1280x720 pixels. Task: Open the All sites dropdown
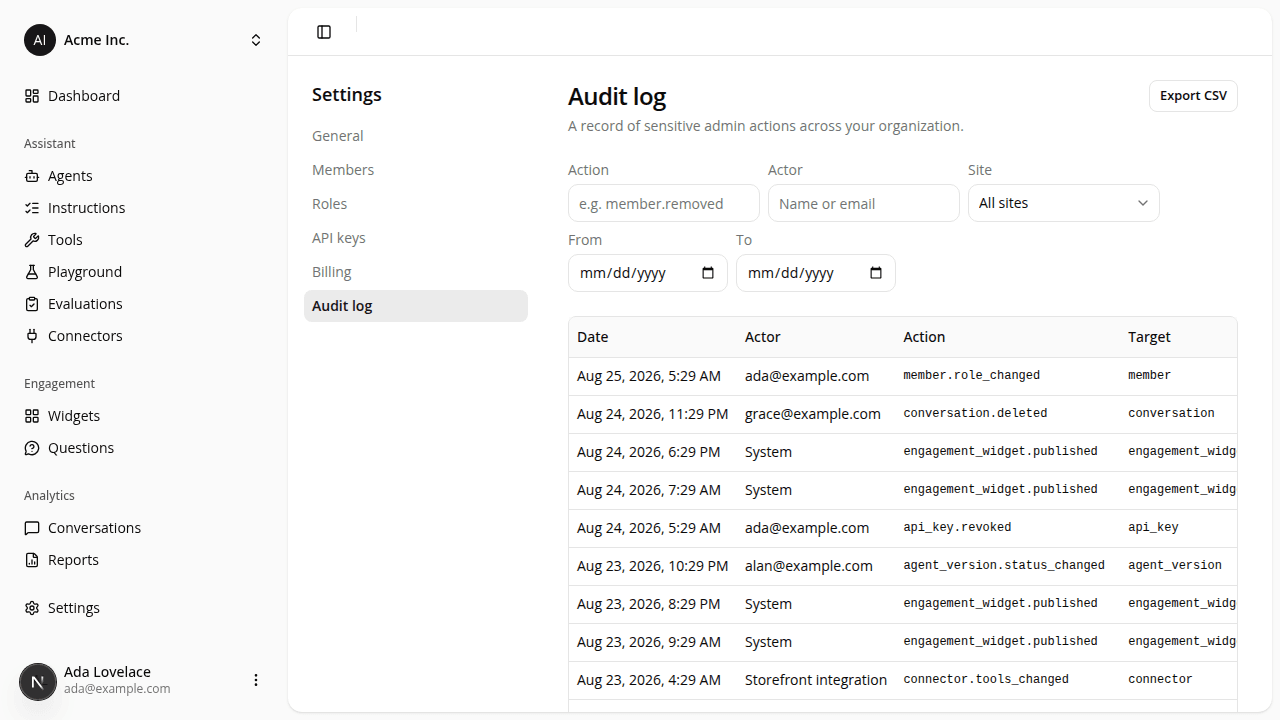pos(1064,203)
